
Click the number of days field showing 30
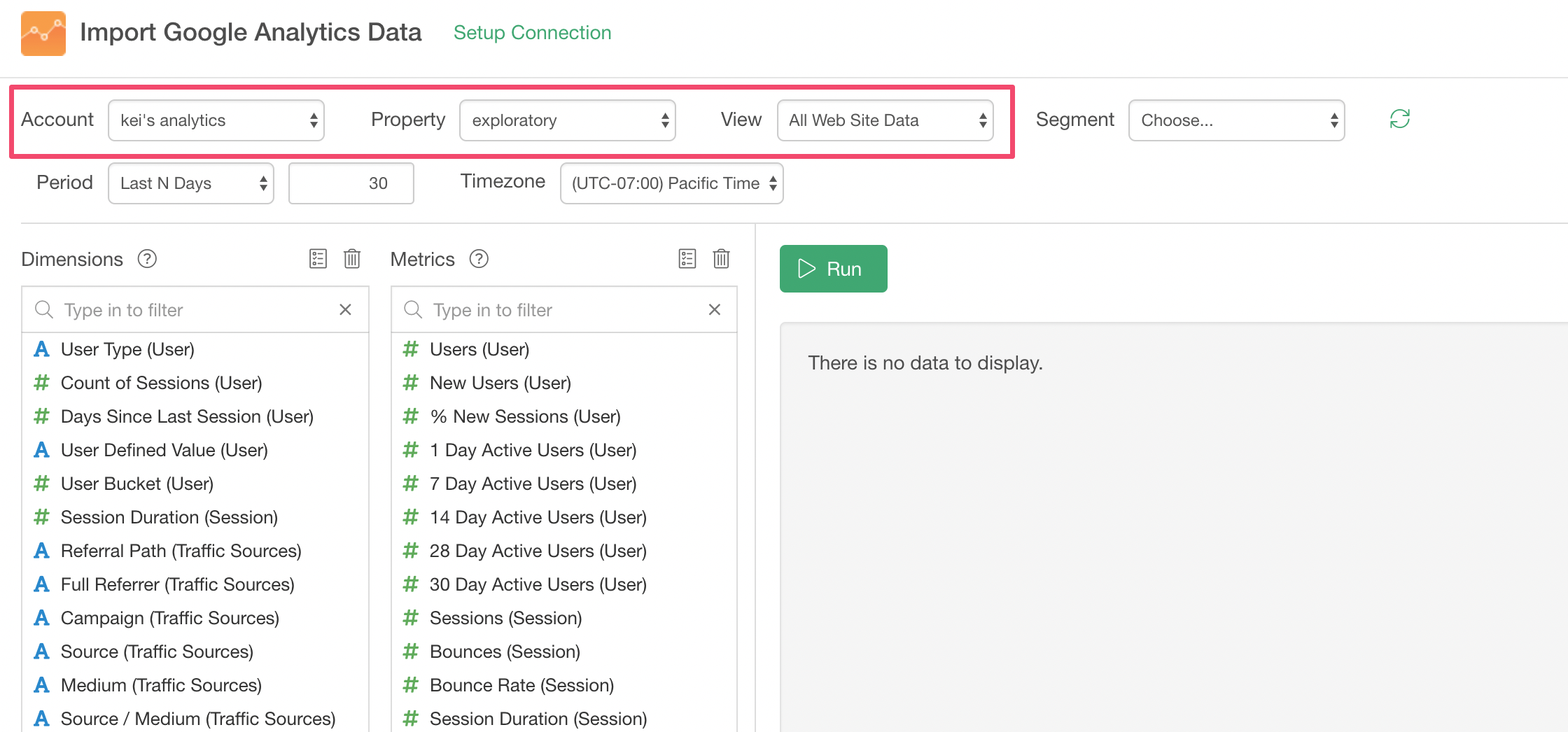point(351,183)
